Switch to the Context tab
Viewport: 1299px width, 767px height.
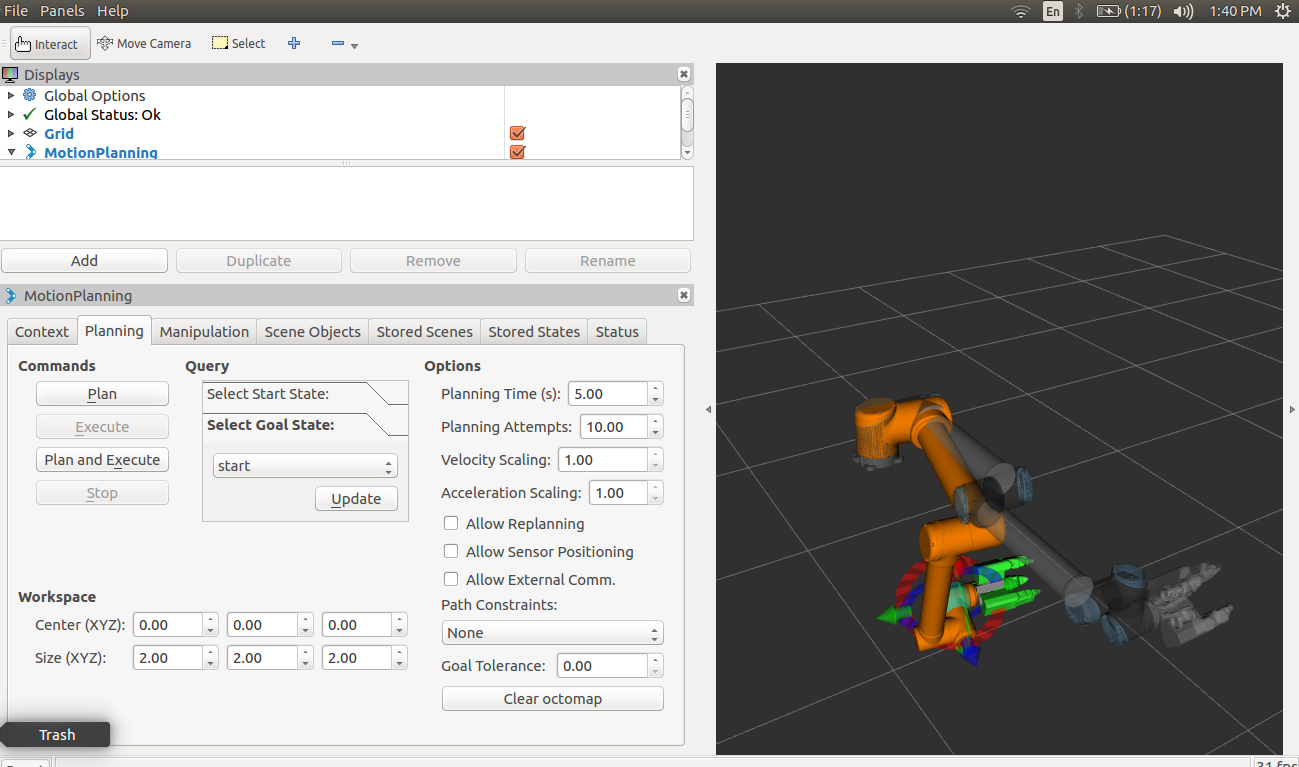(x=42, y=331)
